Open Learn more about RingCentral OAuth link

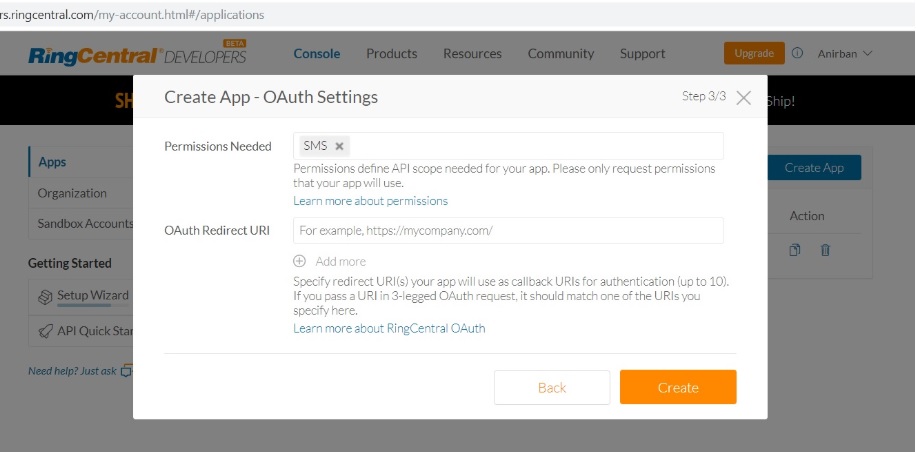tap(389, 328)
